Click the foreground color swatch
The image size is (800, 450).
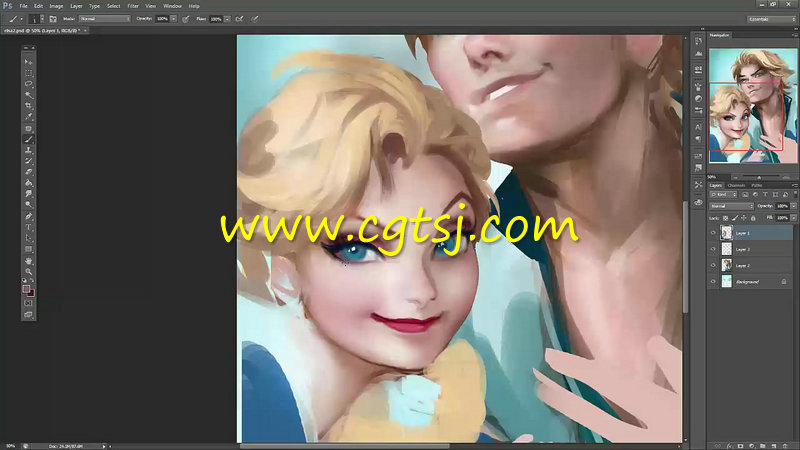[x=26, y=289]
